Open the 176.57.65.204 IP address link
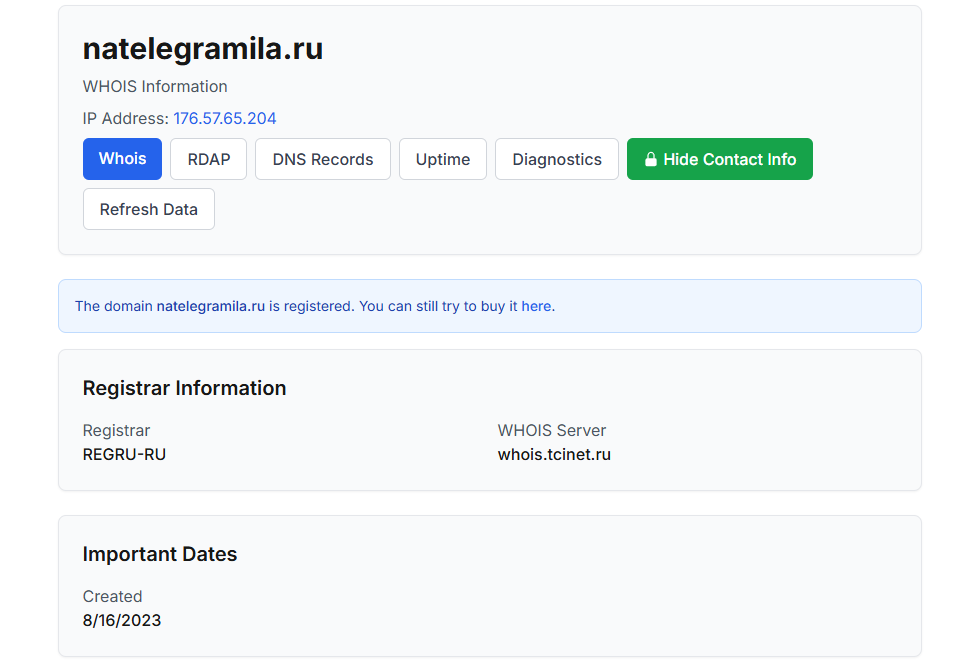This screenshot has height=669, width=980. click(225, 118)
